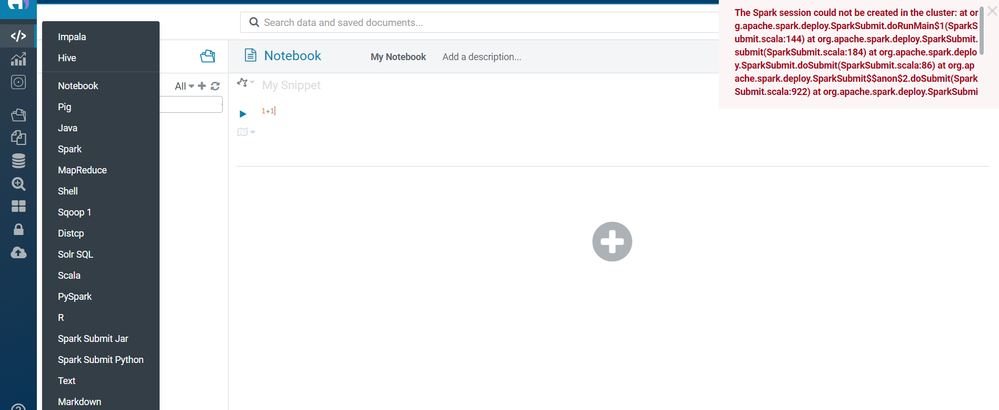The width and height of the screenshot is (999, 410).
Task: Open the Editor code icon in sidebar
Action: tap(18, 36)
